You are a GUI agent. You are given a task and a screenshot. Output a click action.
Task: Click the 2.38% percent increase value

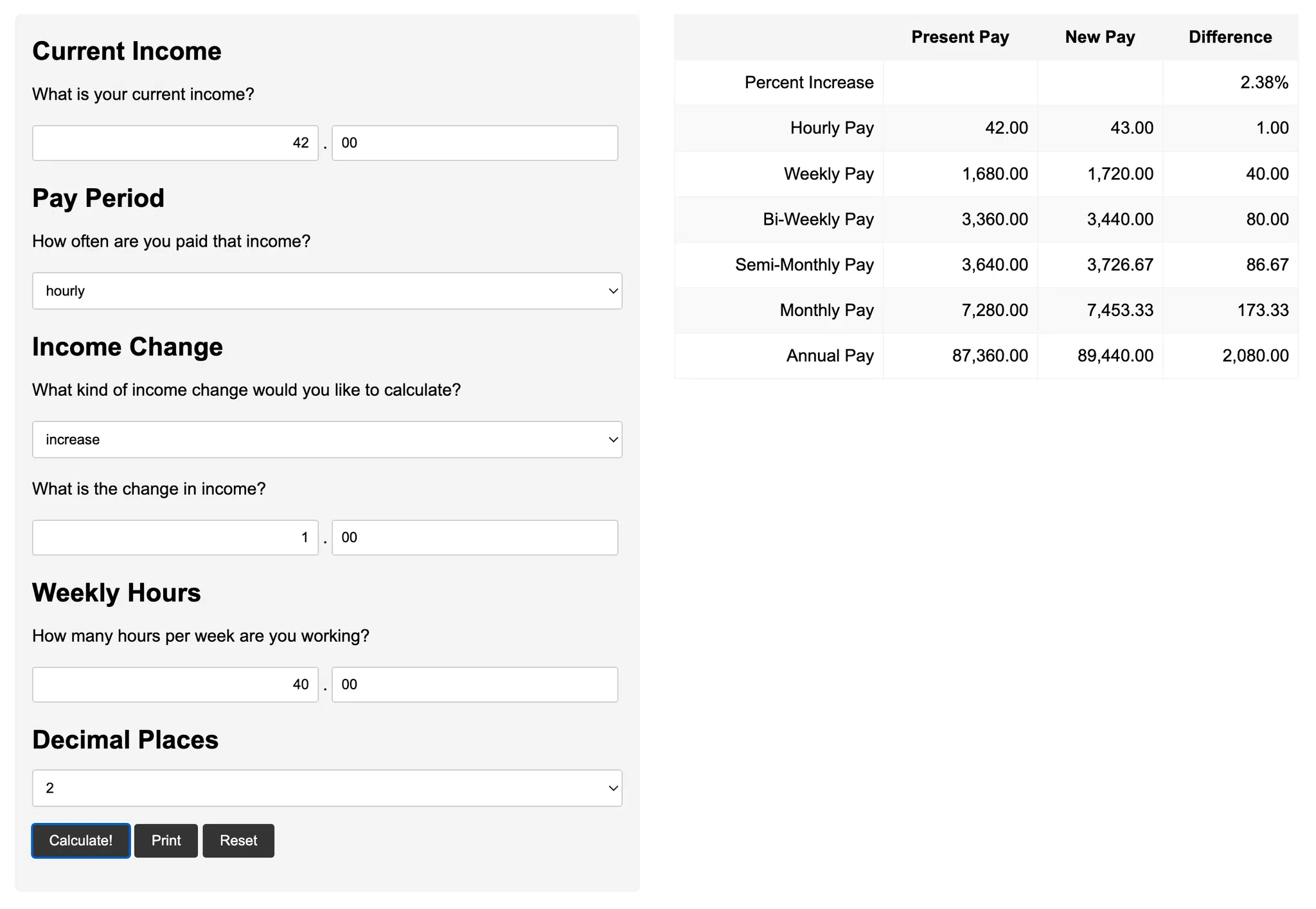(x=1264, y=83)
